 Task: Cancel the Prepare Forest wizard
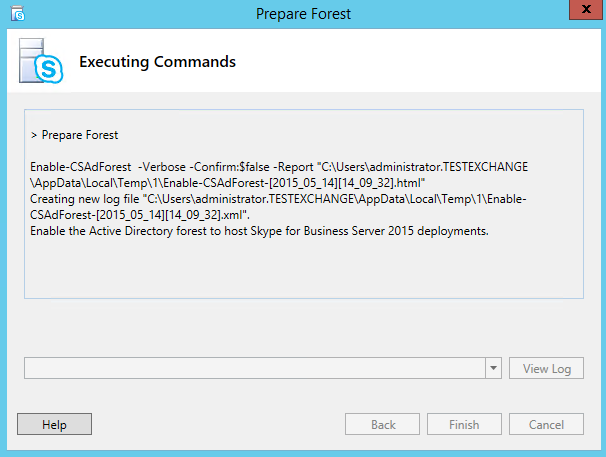coord(546,424)
